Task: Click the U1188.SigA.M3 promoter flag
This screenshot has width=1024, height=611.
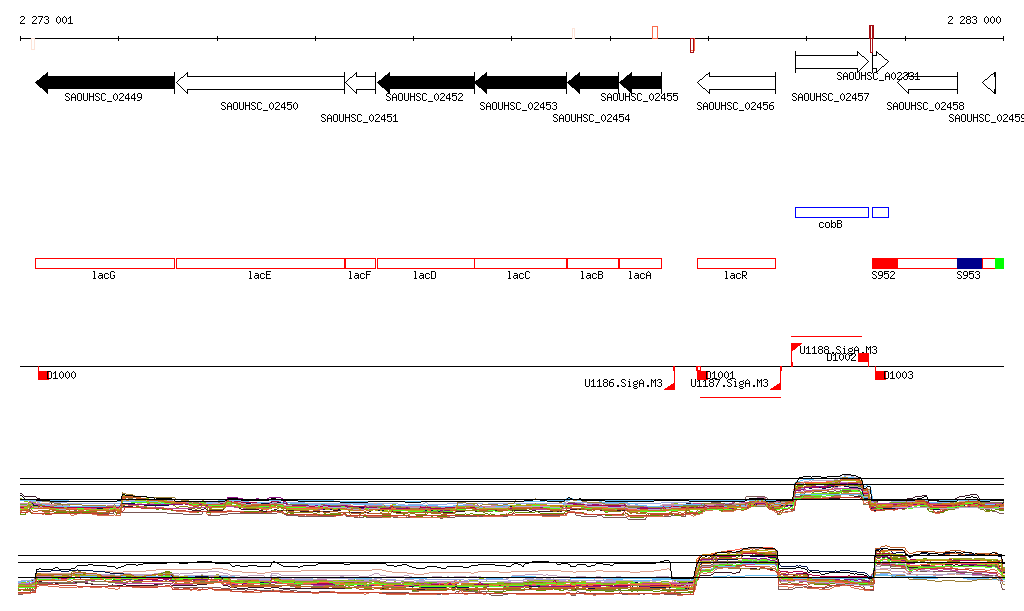Action: tap(796, 349)
